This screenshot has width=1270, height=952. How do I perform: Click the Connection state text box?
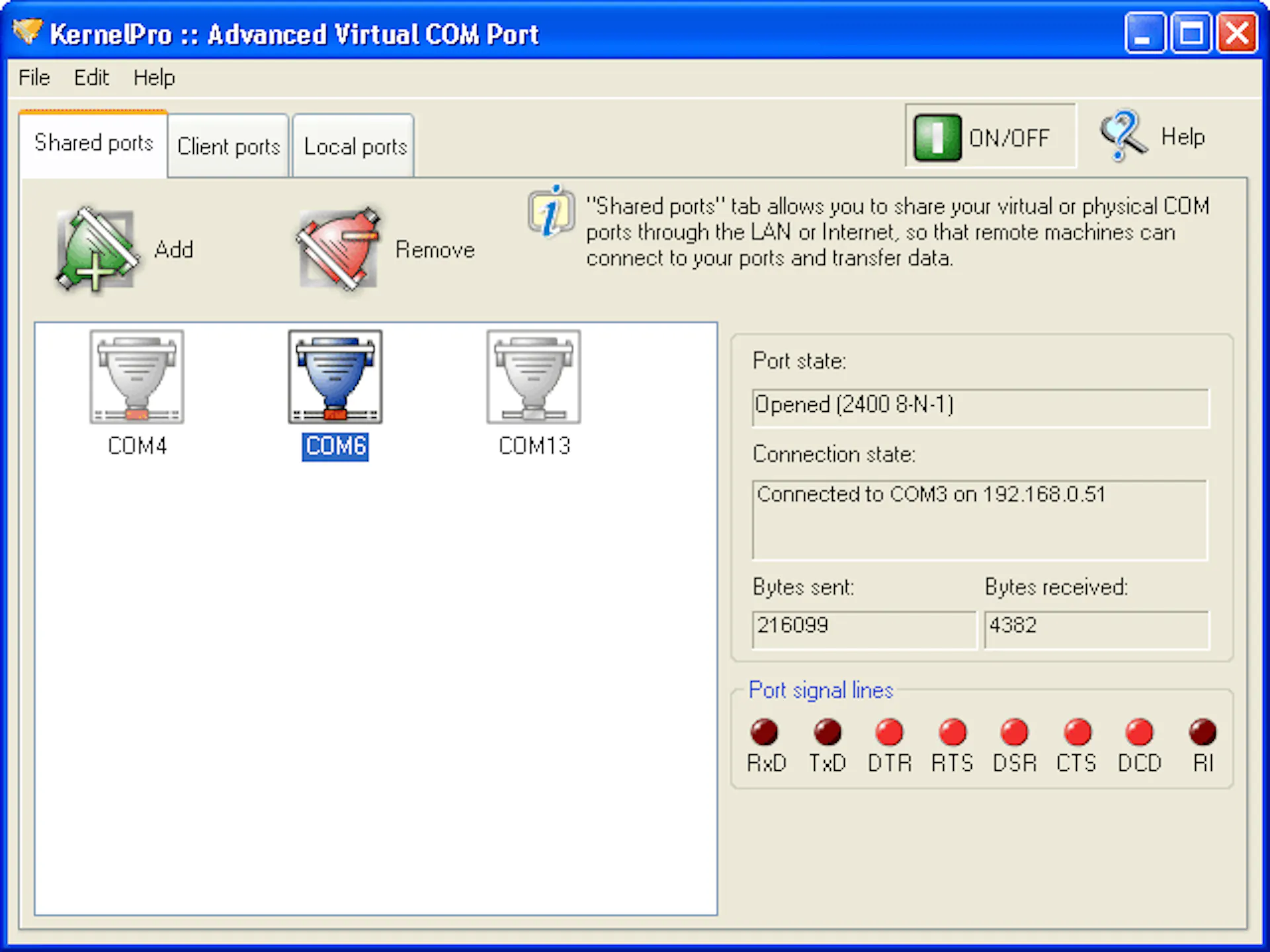[x=980, y=520]
